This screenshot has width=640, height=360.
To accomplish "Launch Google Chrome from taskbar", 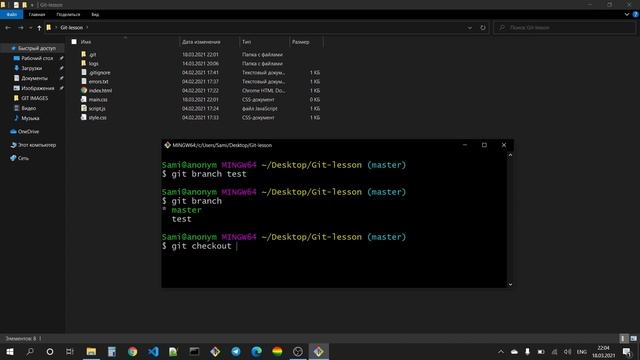I will point(132,351).
